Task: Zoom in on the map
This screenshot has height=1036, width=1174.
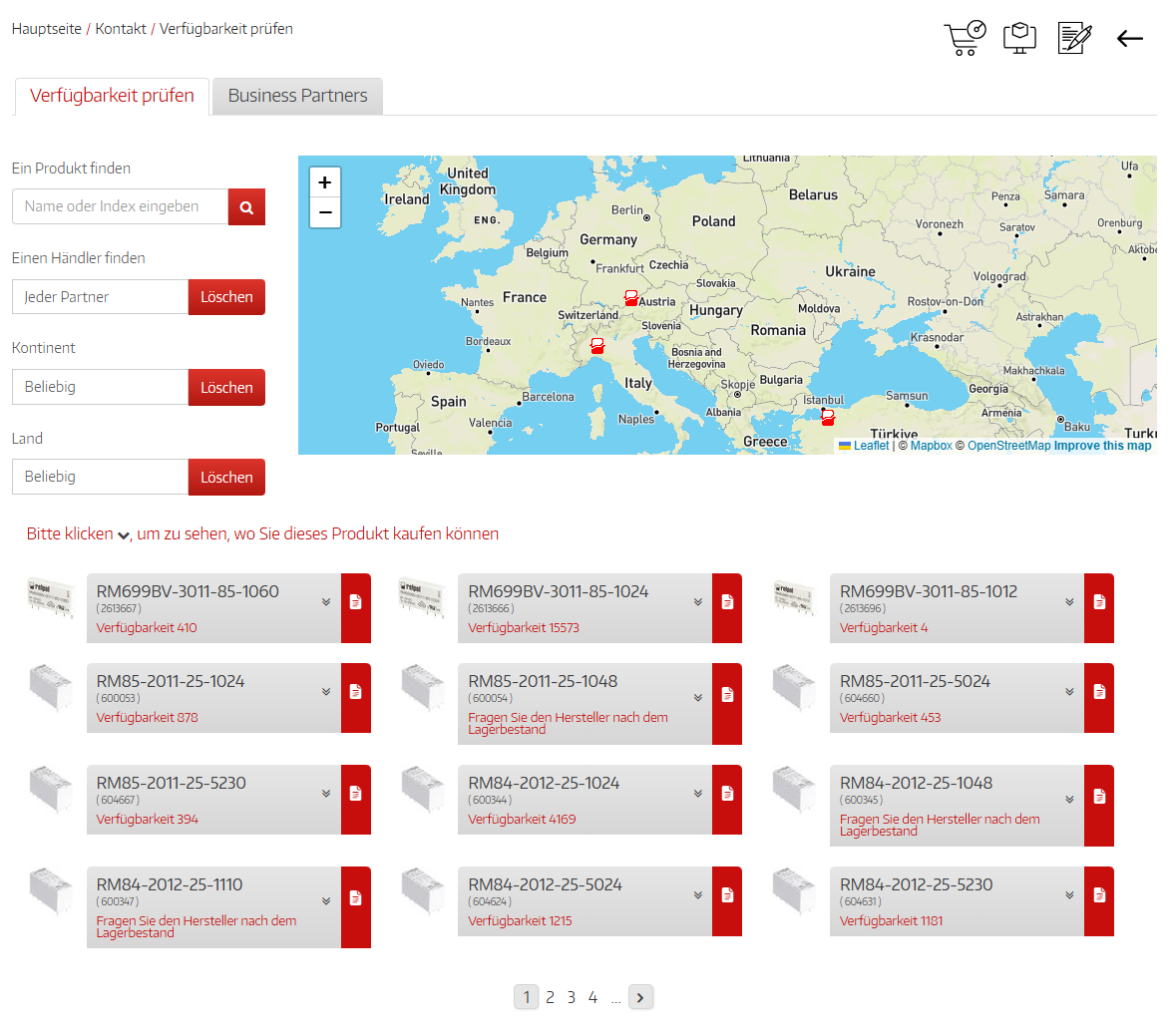Action: (325, 182)
